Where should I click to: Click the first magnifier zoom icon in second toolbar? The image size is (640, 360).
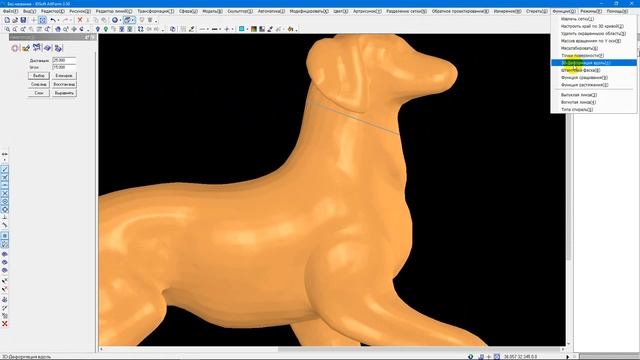click(x=7, y=29)
